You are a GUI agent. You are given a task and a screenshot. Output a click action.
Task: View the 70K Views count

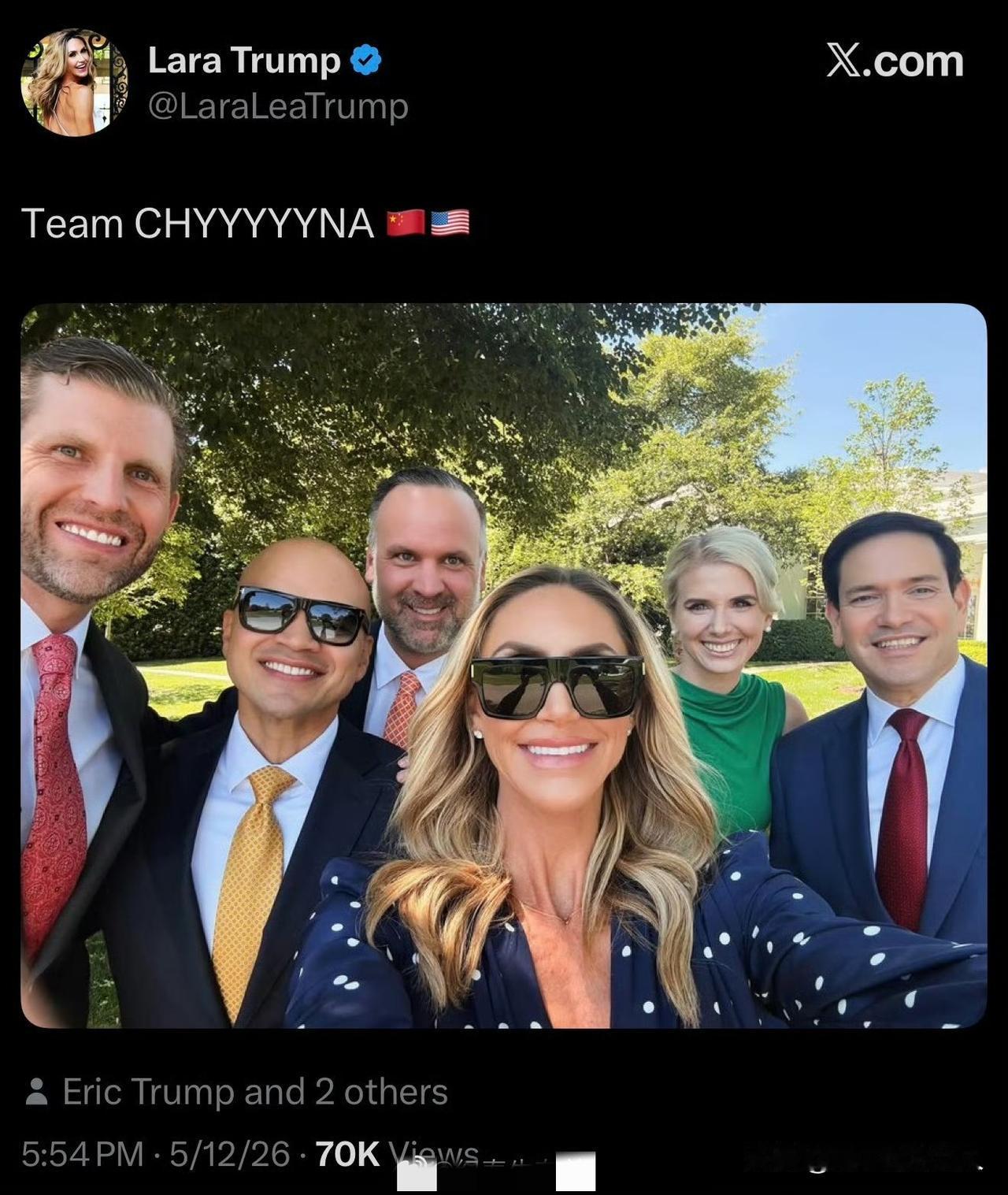pos(397,1154)
